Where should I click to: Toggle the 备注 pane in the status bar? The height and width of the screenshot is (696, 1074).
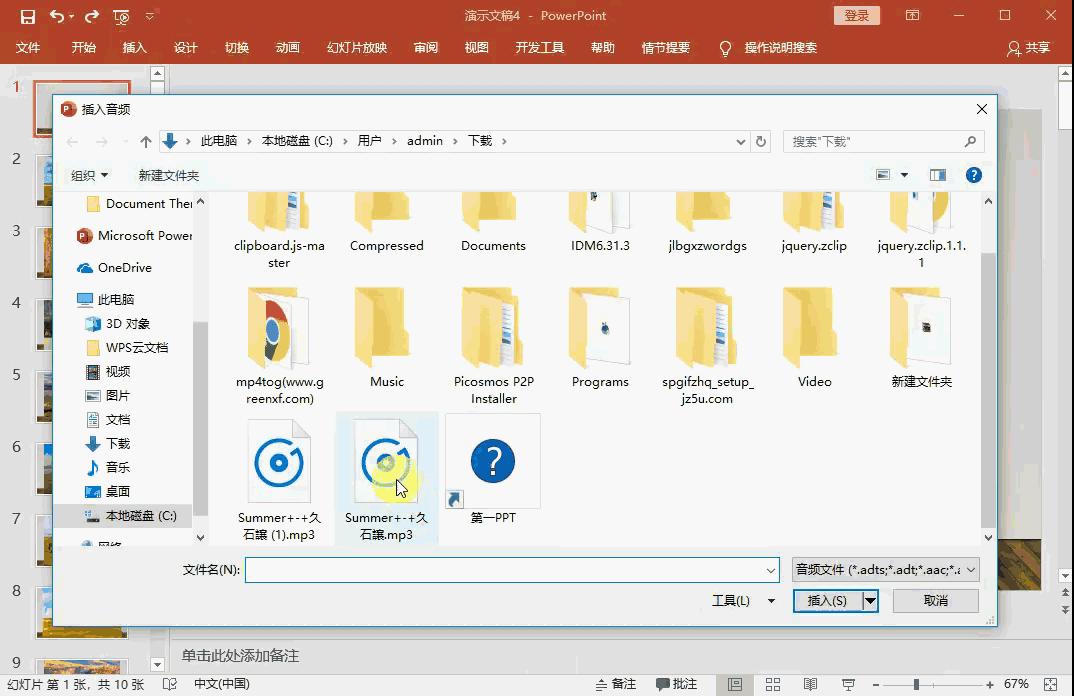(616, 686)
